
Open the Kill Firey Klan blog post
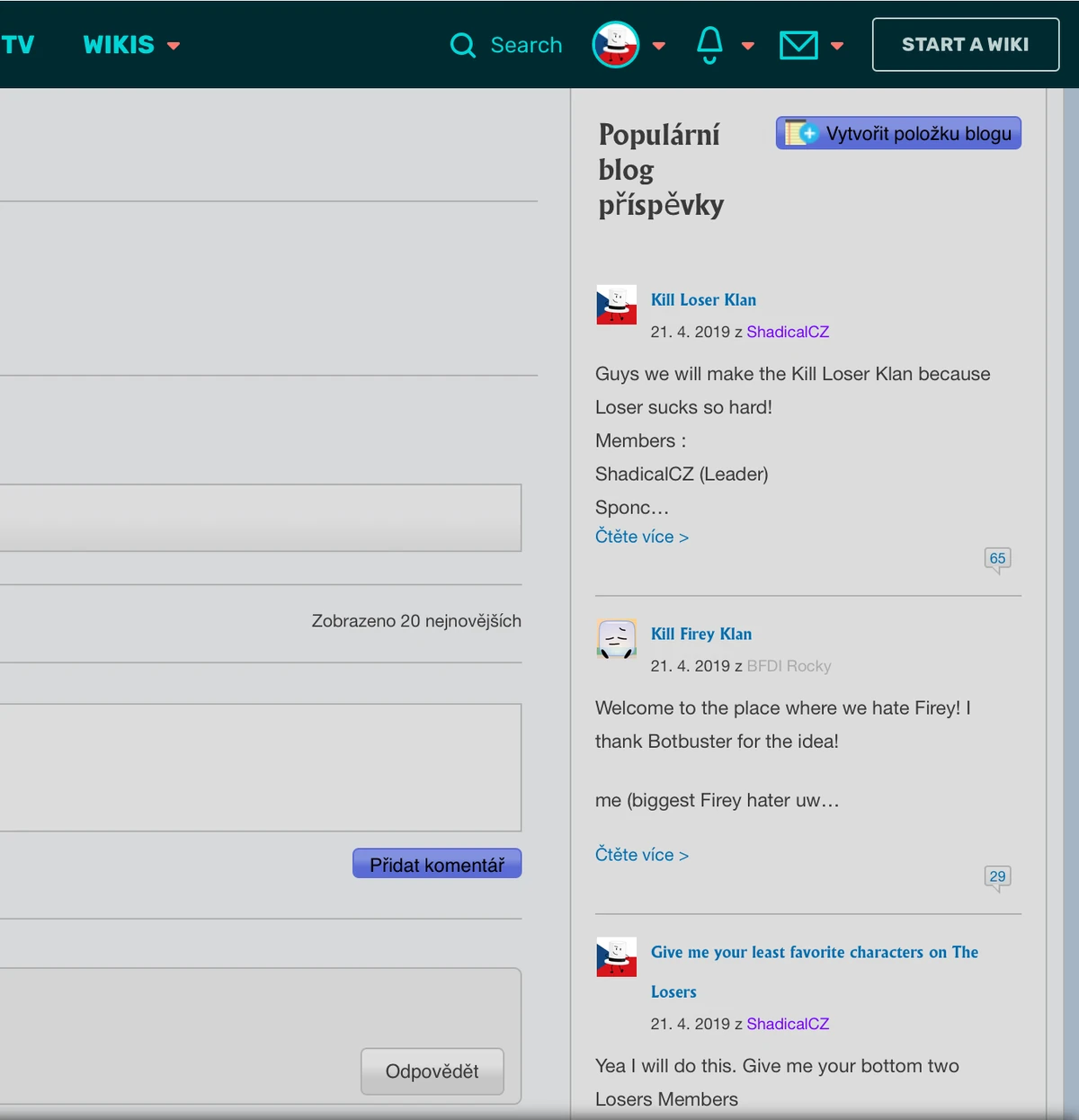coord(701,634)
